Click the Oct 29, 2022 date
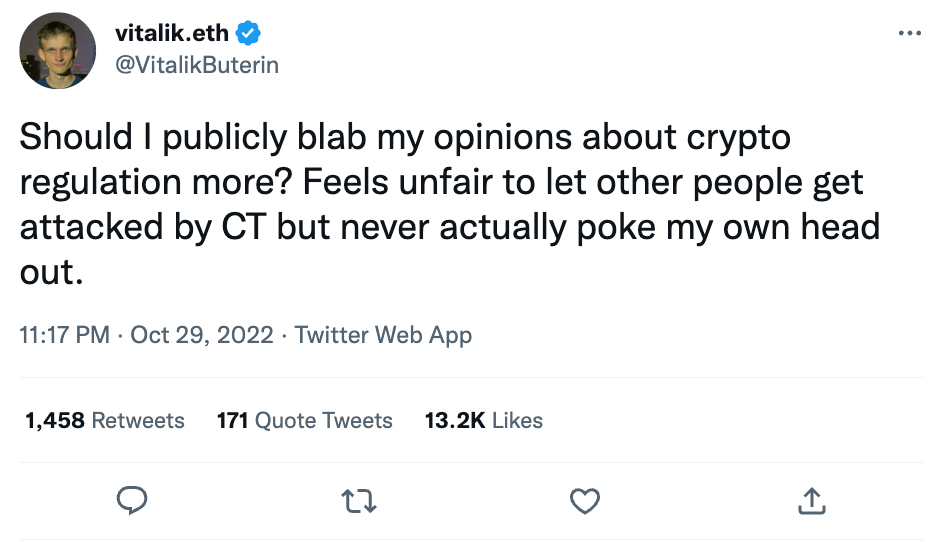 (x=202, y=335)
